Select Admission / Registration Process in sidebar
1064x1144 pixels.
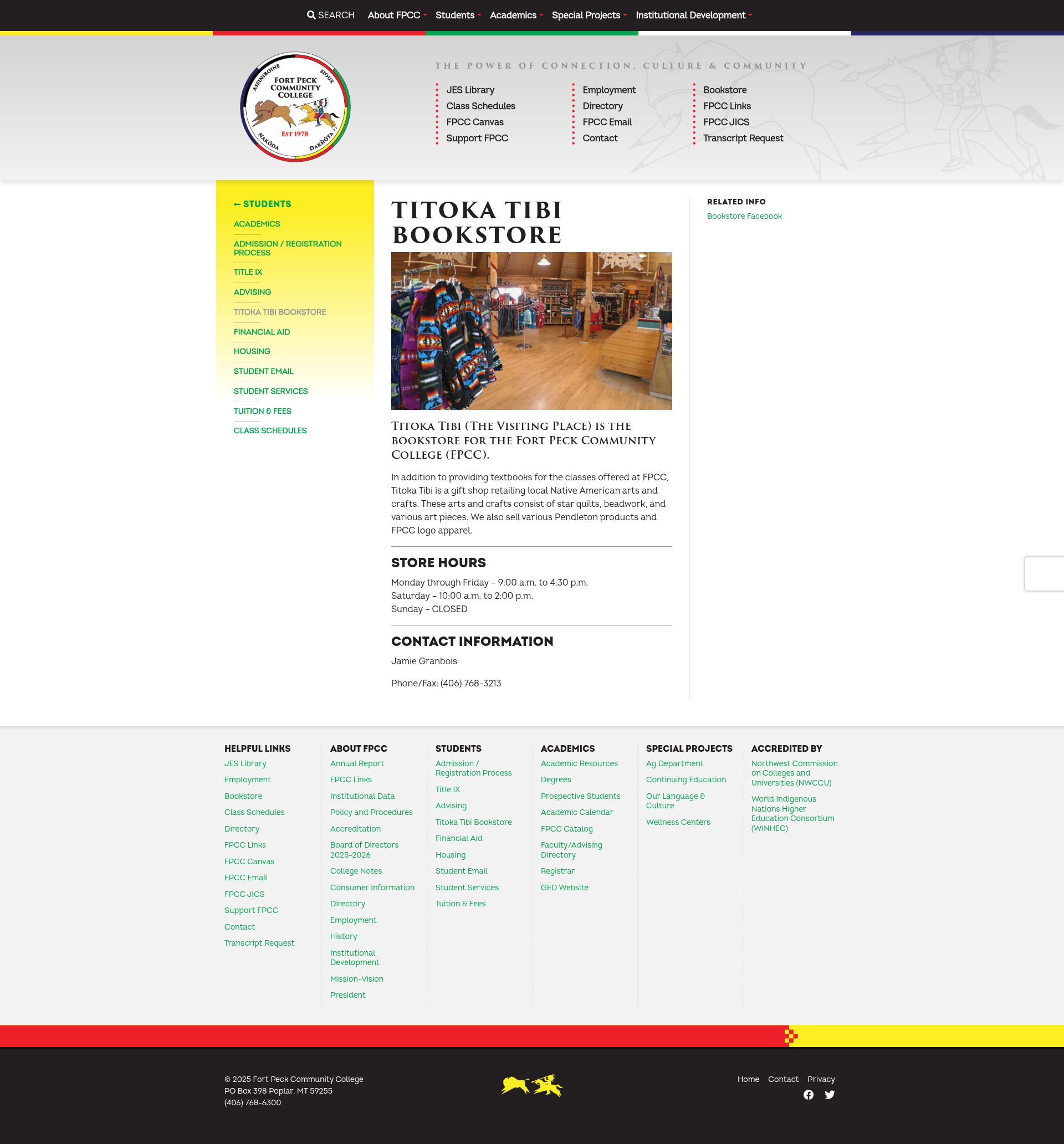[287, 248]
